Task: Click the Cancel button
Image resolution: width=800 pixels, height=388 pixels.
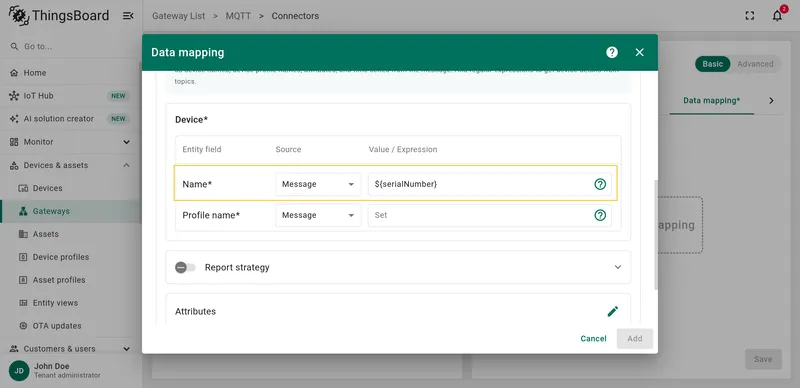Action: [593, 338]
